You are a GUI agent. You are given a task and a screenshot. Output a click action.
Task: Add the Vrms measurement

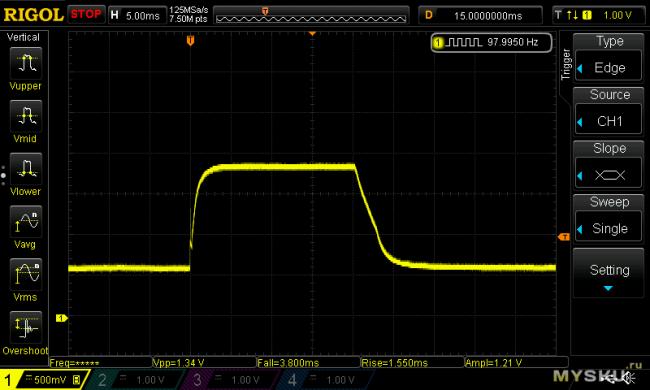(26, 274)
